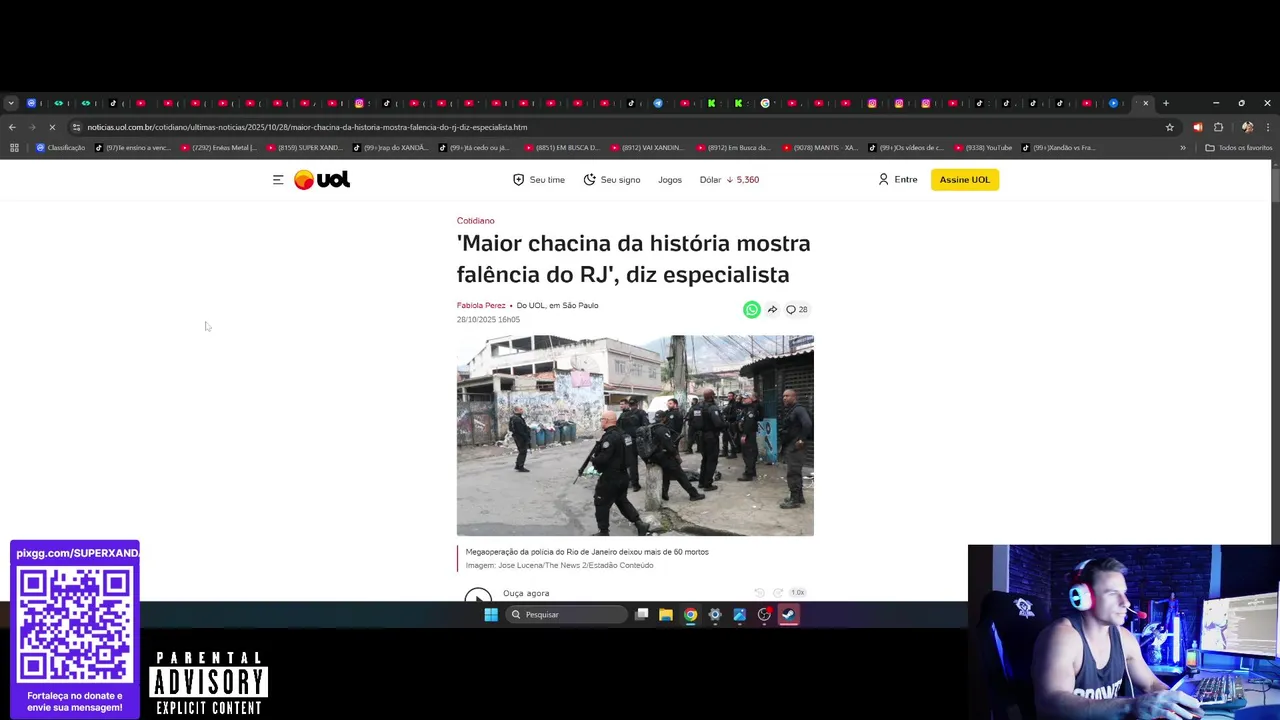Open the Photos app on taskbar
1280x720 pixels.
(x=739, y=615)
